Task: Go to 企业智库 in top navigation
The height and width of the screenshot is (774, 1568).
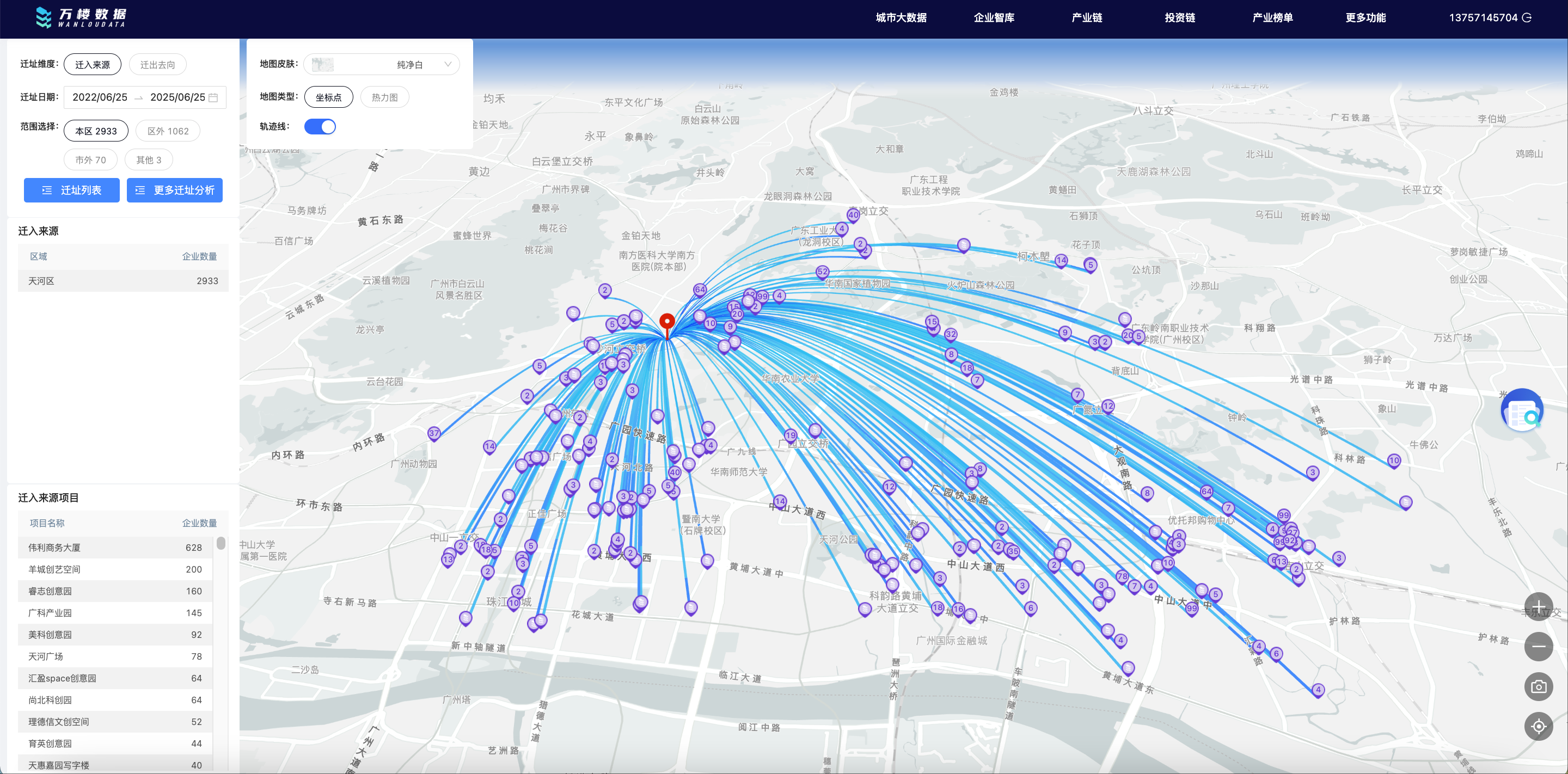Action: click(994, 17)
